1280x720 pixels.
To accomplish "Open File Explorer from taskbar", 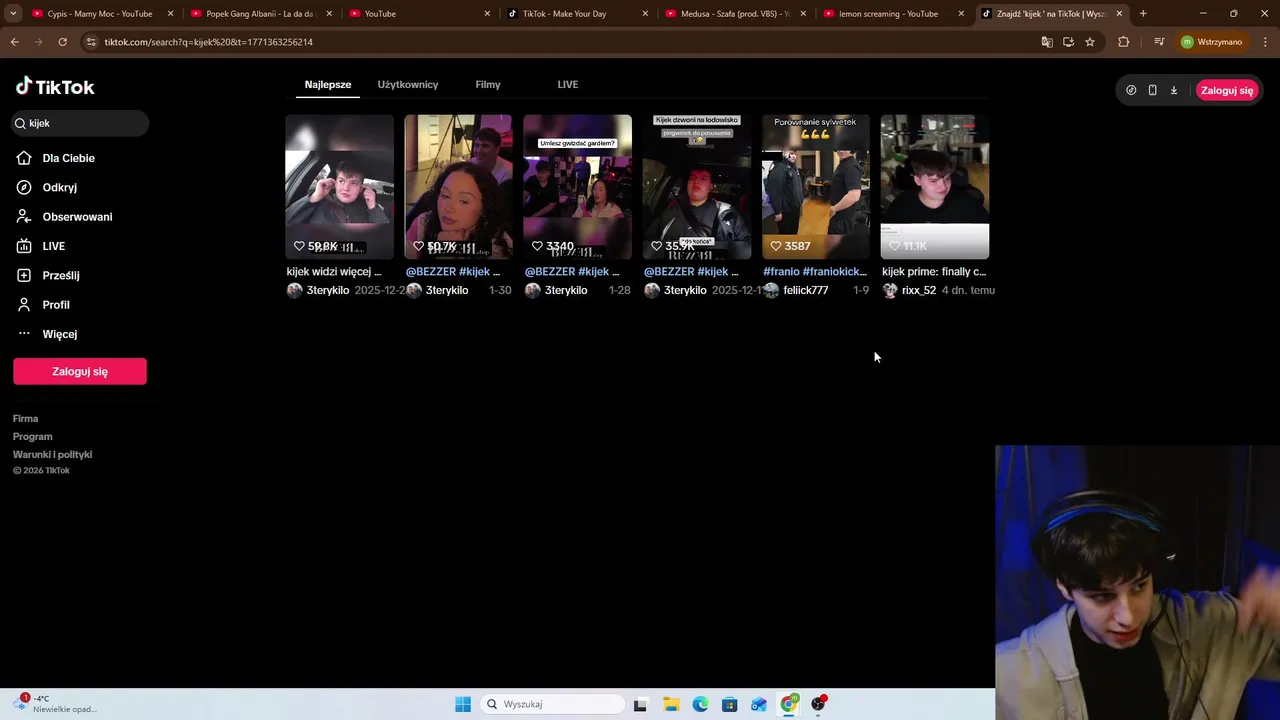I will coord(671,704).
